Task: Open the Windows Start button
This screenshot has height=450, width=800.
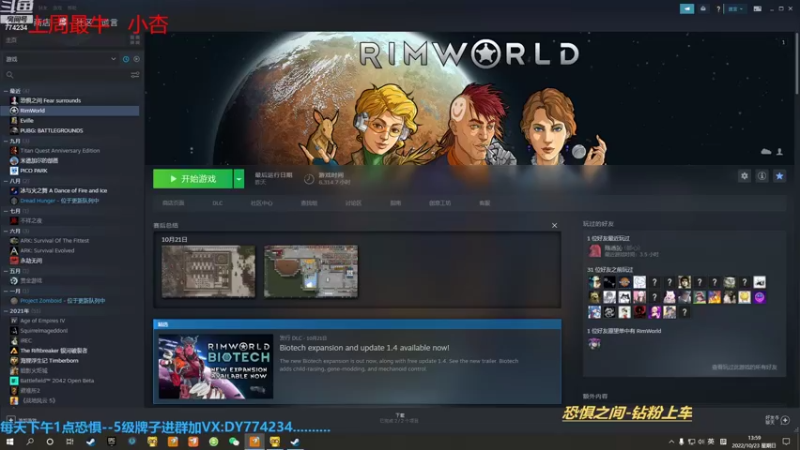Action: coord(10,441)
